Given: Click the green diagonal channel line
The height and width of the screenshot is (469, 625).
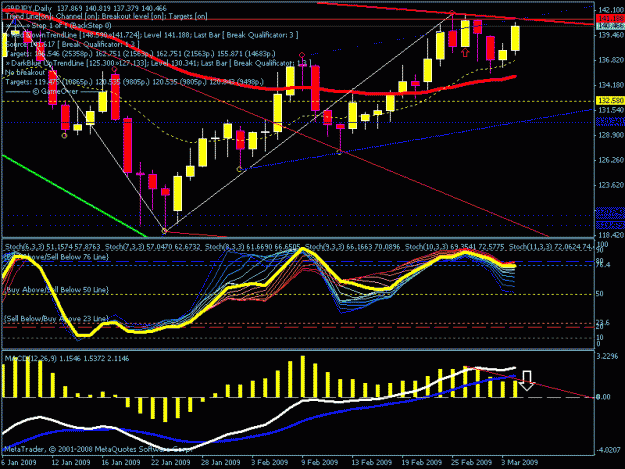Looking at the screenshot, I should [x=75, y=196].
